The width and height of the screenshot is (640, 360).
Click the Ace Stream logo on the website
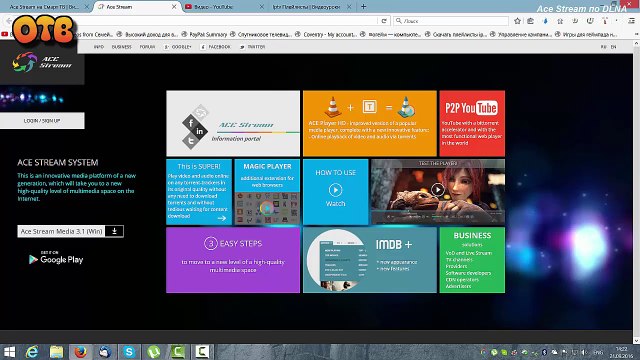pyautogui.click(x=42, y=62)
